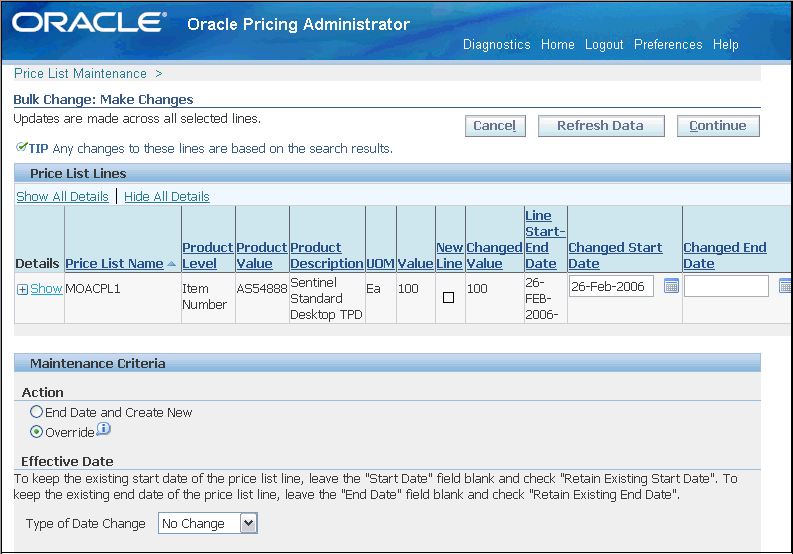Viewport: 793px width, 554px height.
Task: Sort by New Line column header
Action: [x=450, y=255]
